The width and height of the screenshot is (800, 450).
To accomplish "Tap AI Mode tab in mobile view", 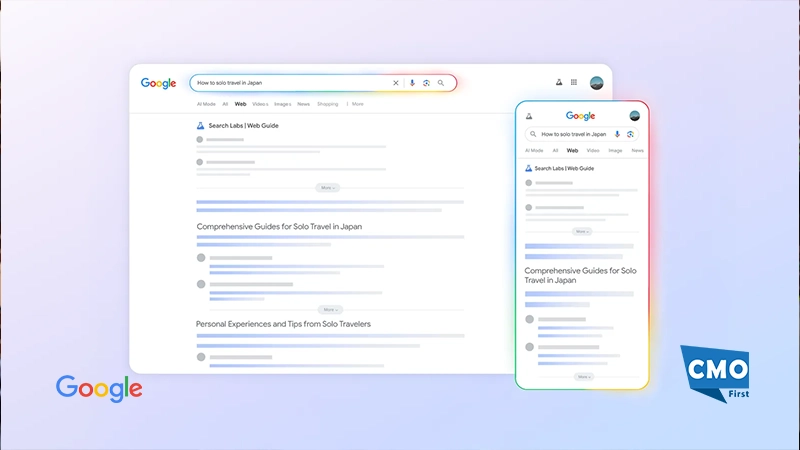I will coord(534,151).
